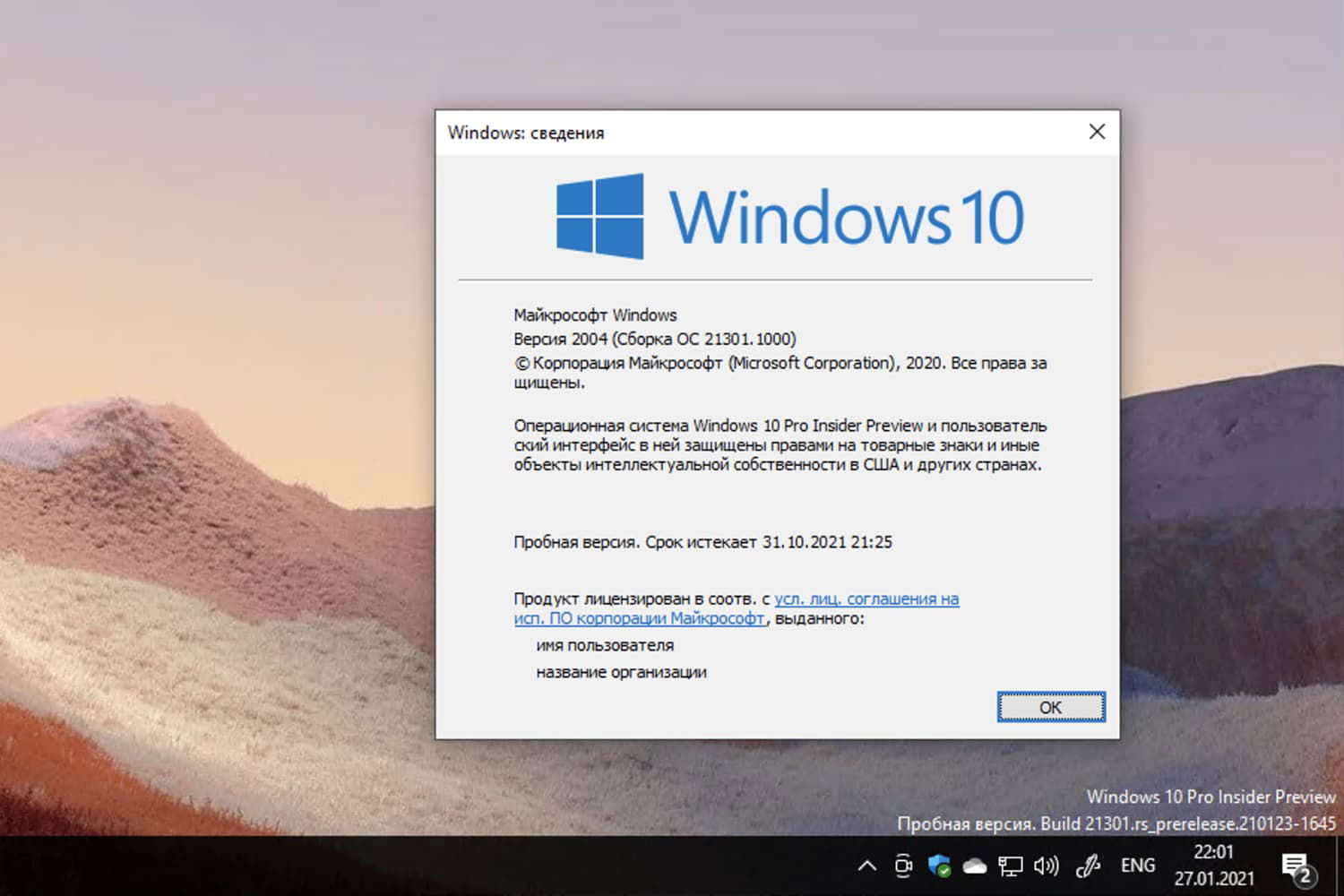1344x896 pixels.
Task: Switch keyboard language via the ENG indicator
Action: coord(1137,865)
